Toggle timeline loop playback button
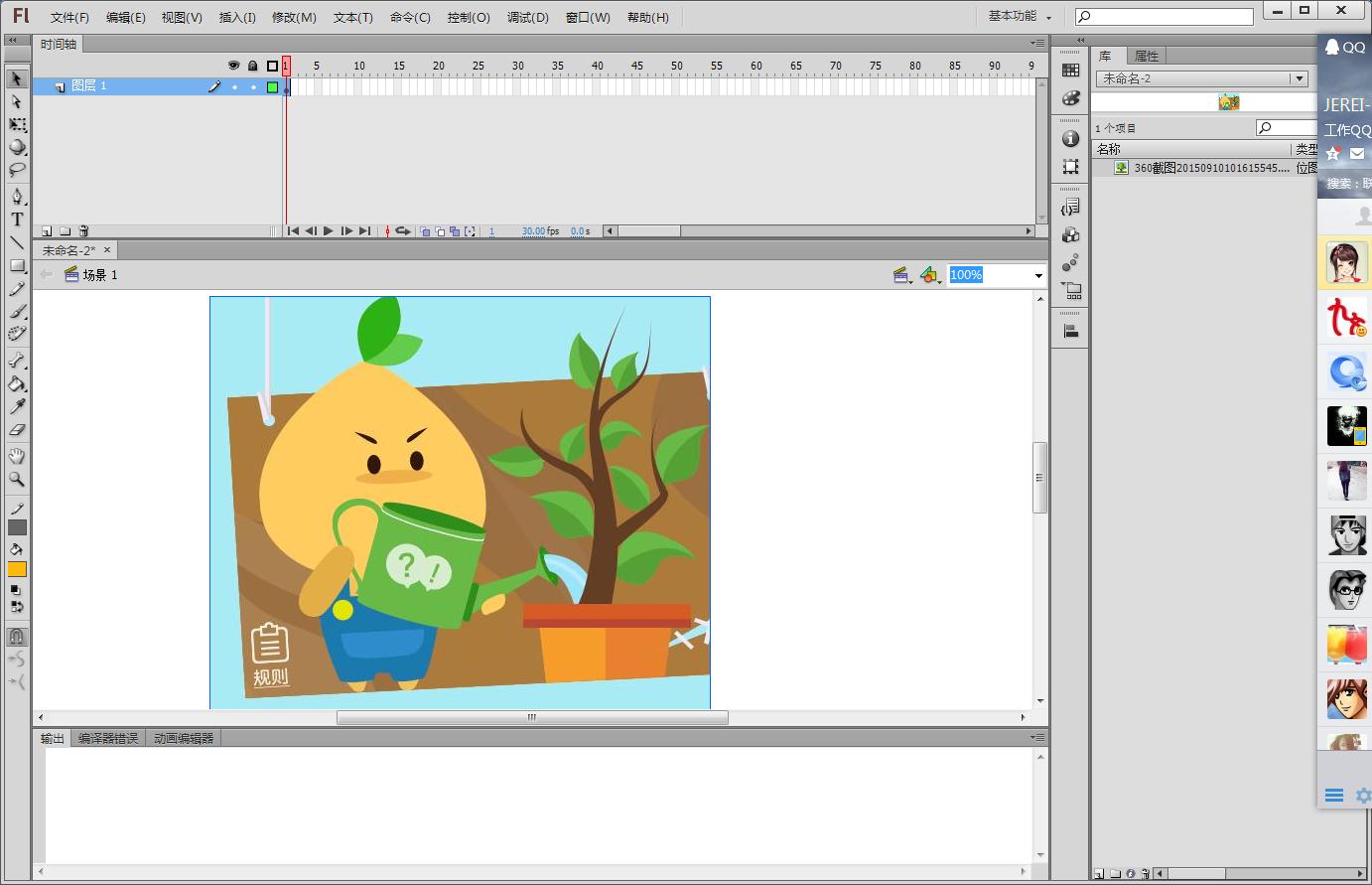This screenshot has height=885, width=1372. tap(403, 231)
